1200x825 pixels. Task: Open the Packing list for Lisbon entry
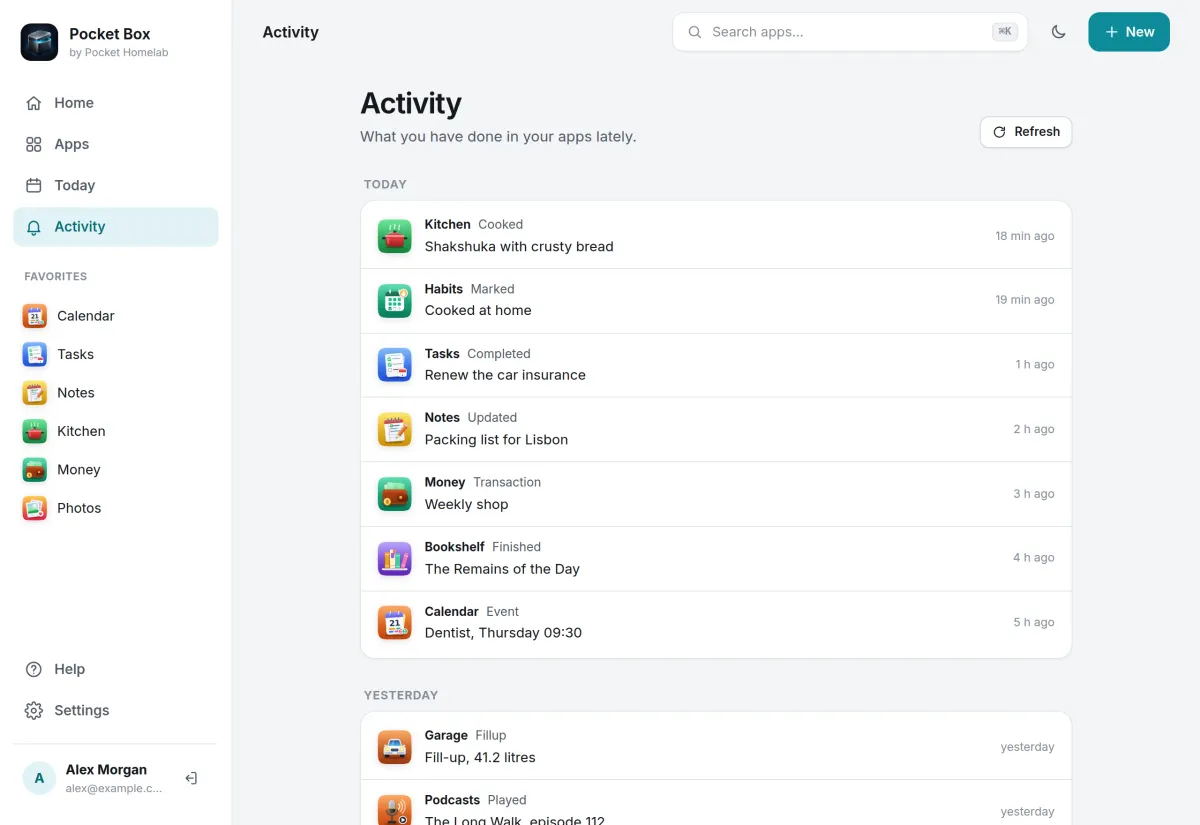(x=716, y=429)
